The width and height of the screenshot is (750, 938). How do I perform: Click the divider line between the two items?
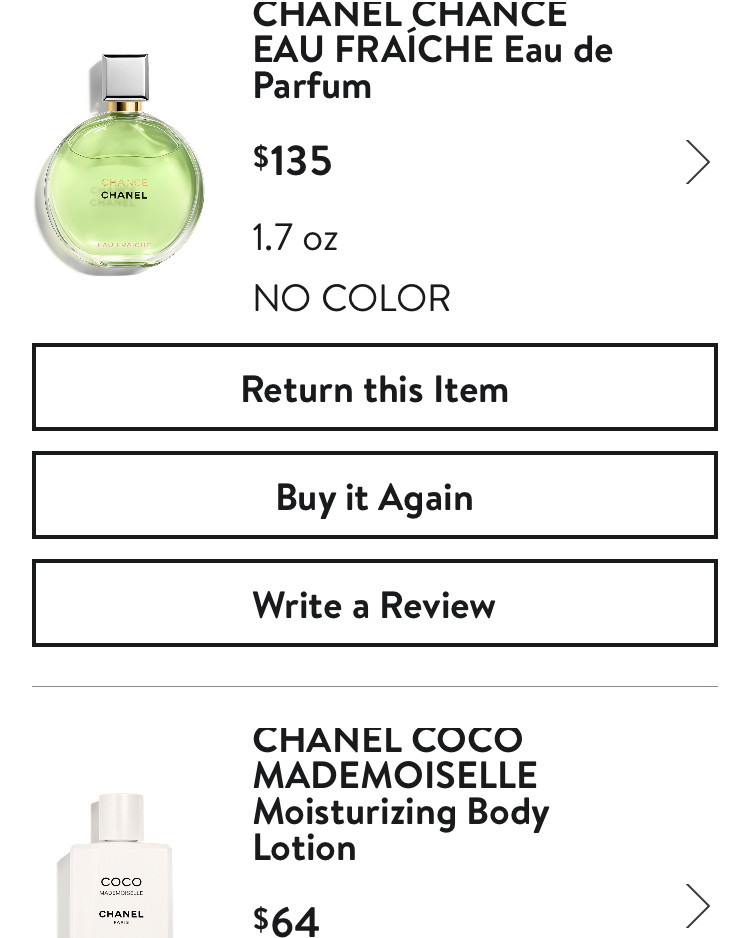(x=375, y=687)
